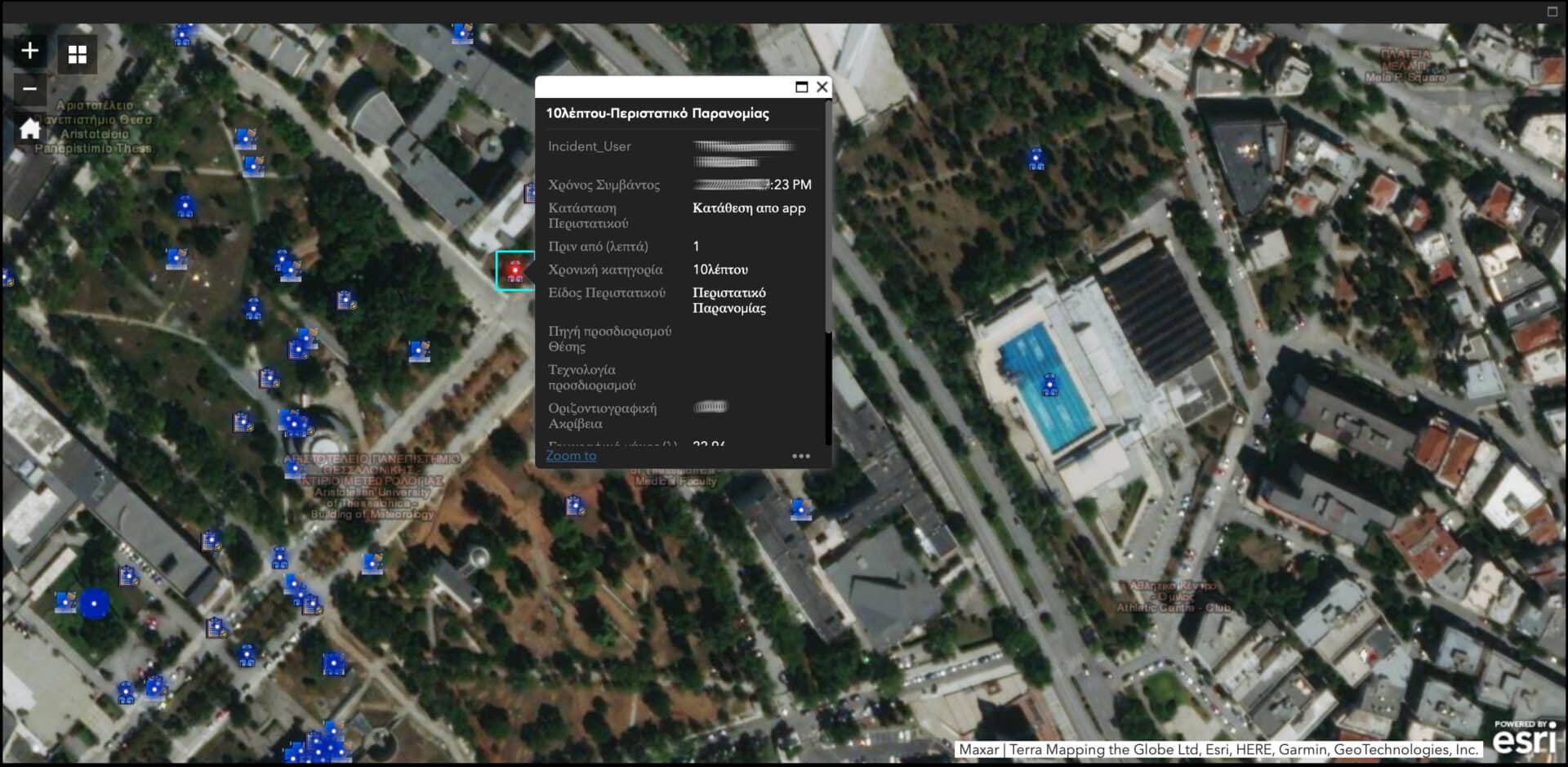
Task: Click the popup title 10λέπτου-Περιστατικό Παρανομίας
Action: point(657,114)
